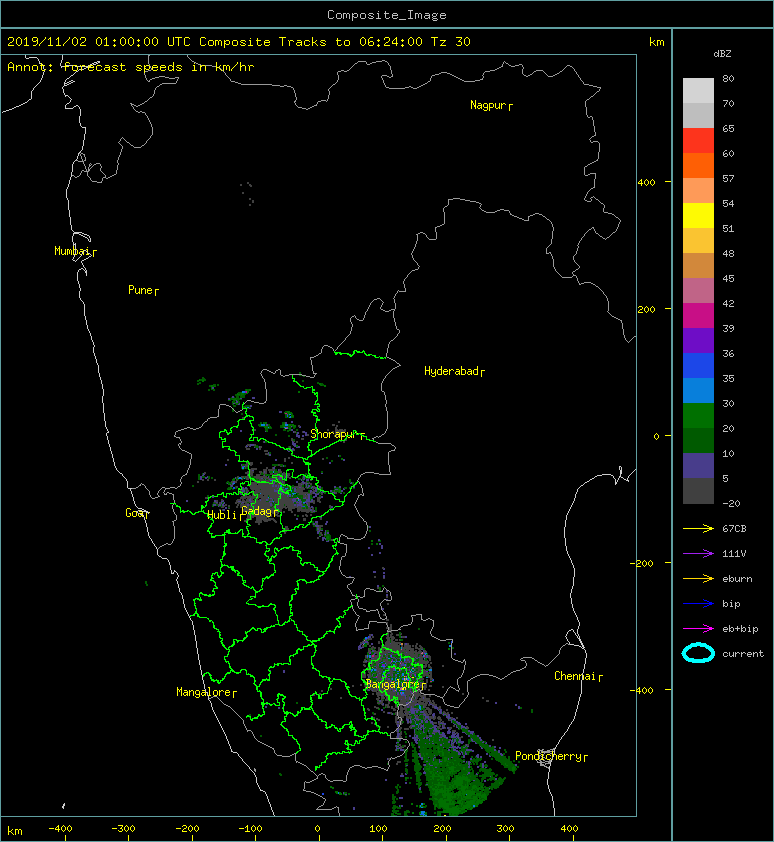The height and width of the screenshot is (842, 774).
Task: Click the Mumbai city label
Action: coord(73,251)
